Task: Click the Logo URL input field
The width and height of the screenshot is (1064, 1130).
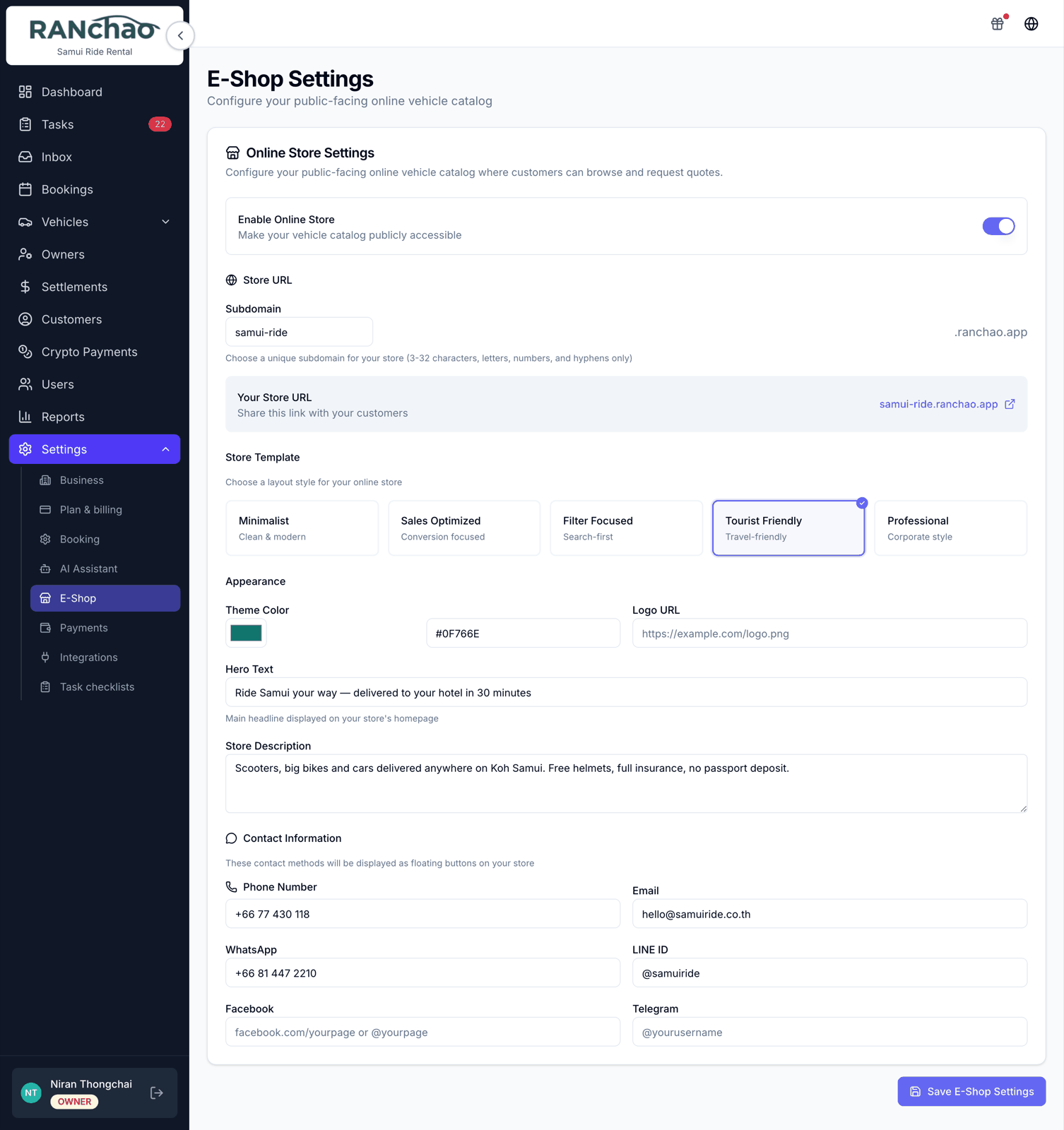Action: [x=829, y=633]
